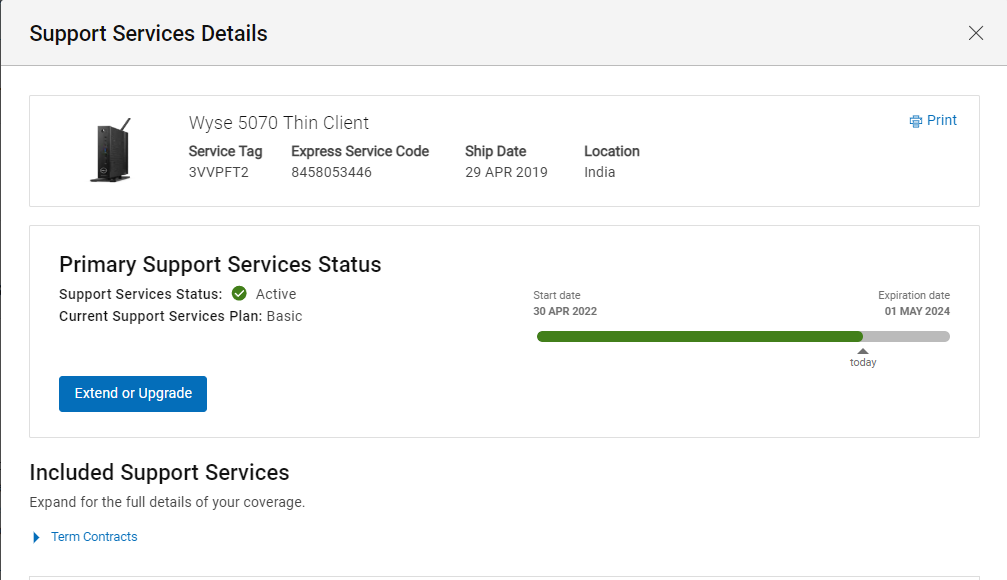Click the Print link
The image size is (1007, 580).
coord(941,120)
